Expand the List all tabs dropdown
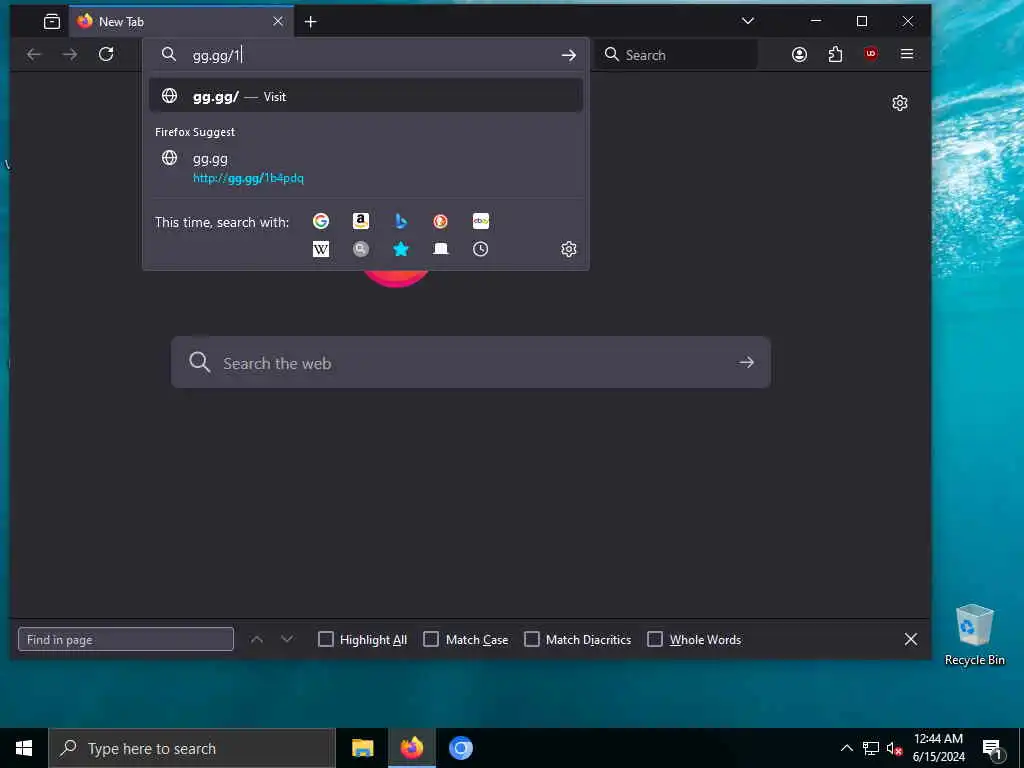 tap(748, 21)
